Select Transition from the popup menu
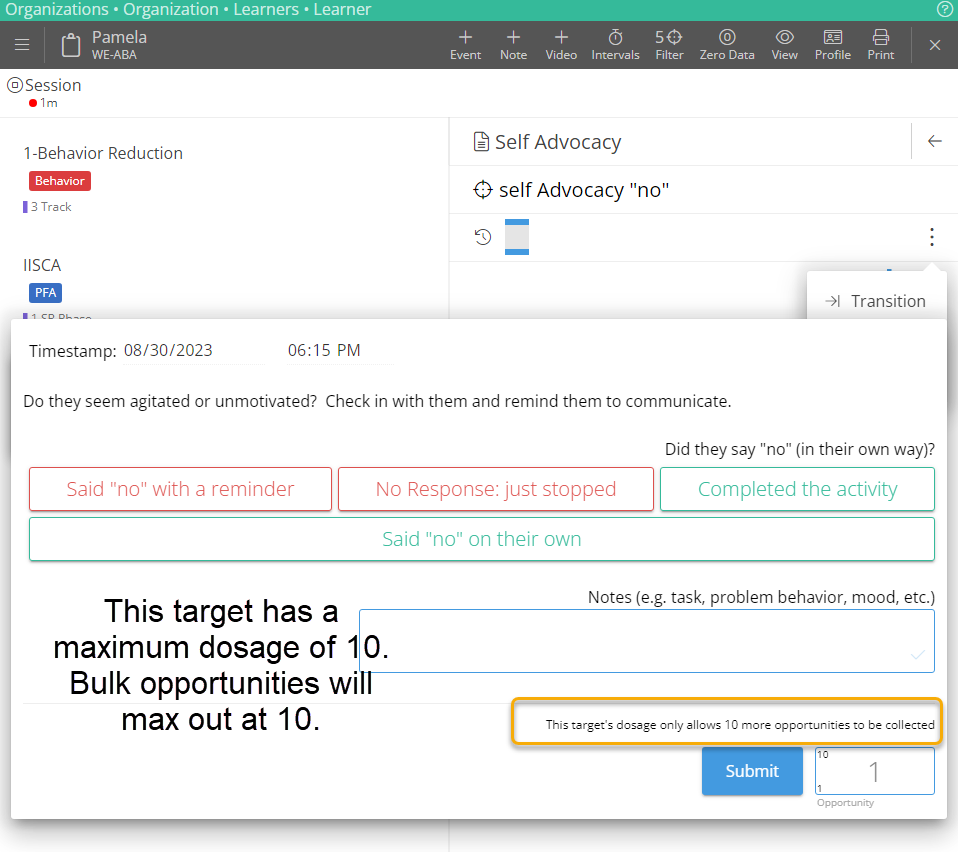The width and height of the screenshot is (958, 852). tap(876, 301)
